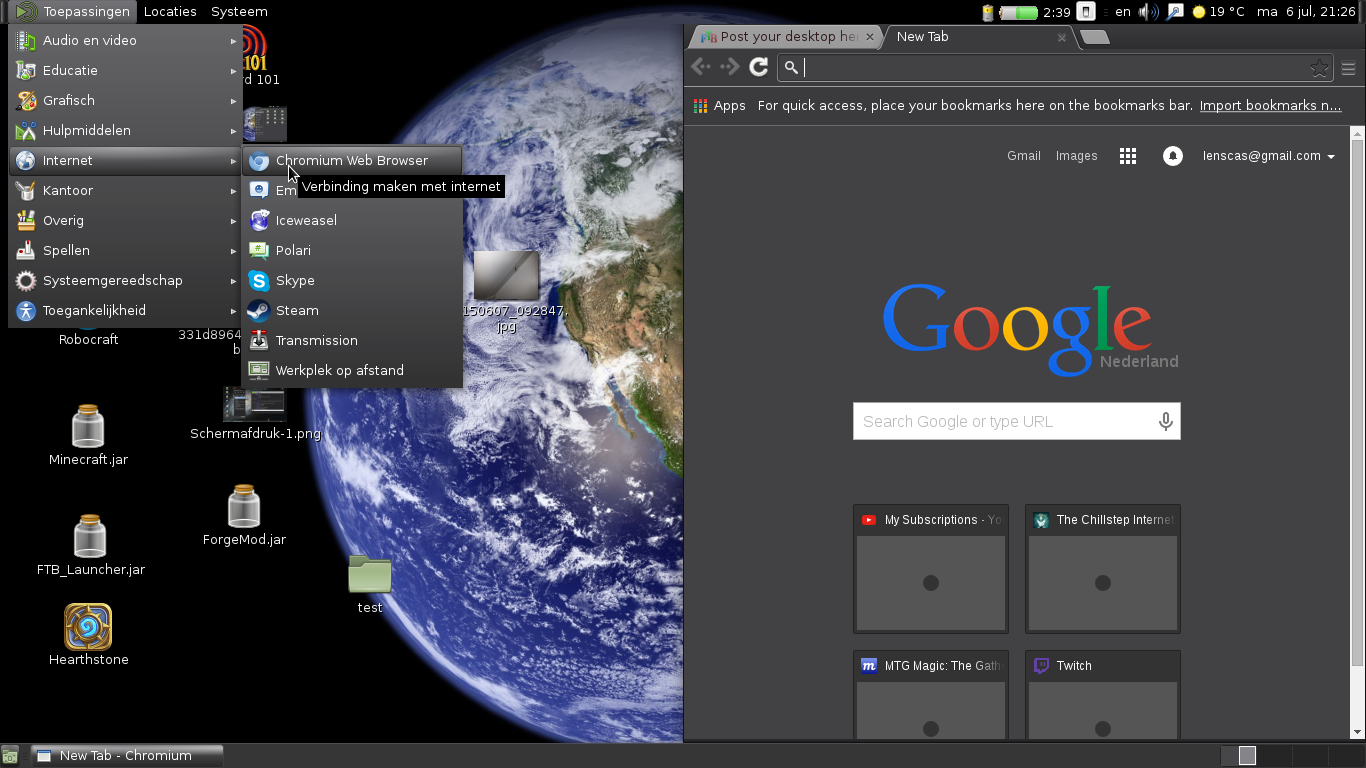Click the Gmail link
The height and width of the screenshot is (768, 1366).
(x=1023, y=156)
